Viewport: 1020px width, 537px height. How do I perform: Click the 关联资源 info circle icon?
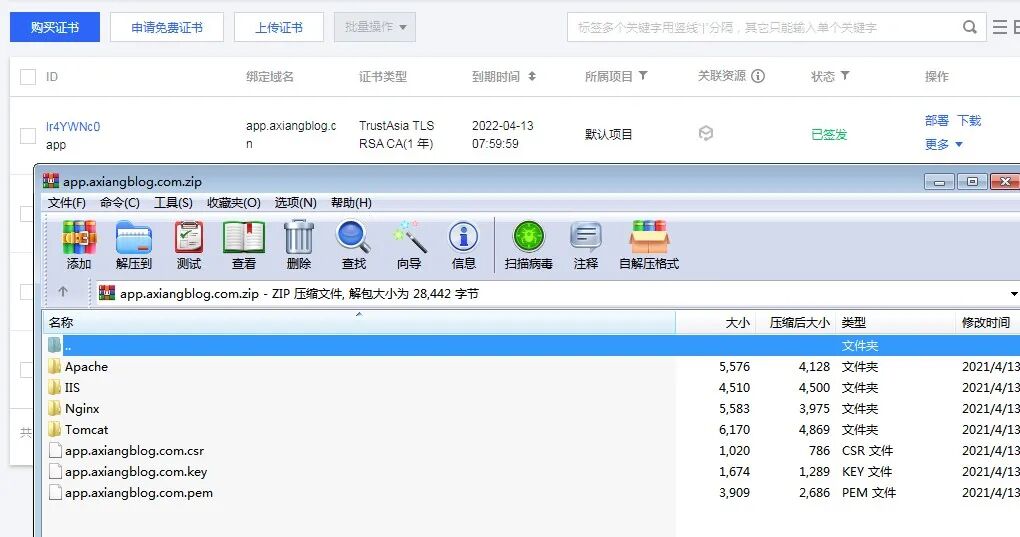tap(758, 76)
